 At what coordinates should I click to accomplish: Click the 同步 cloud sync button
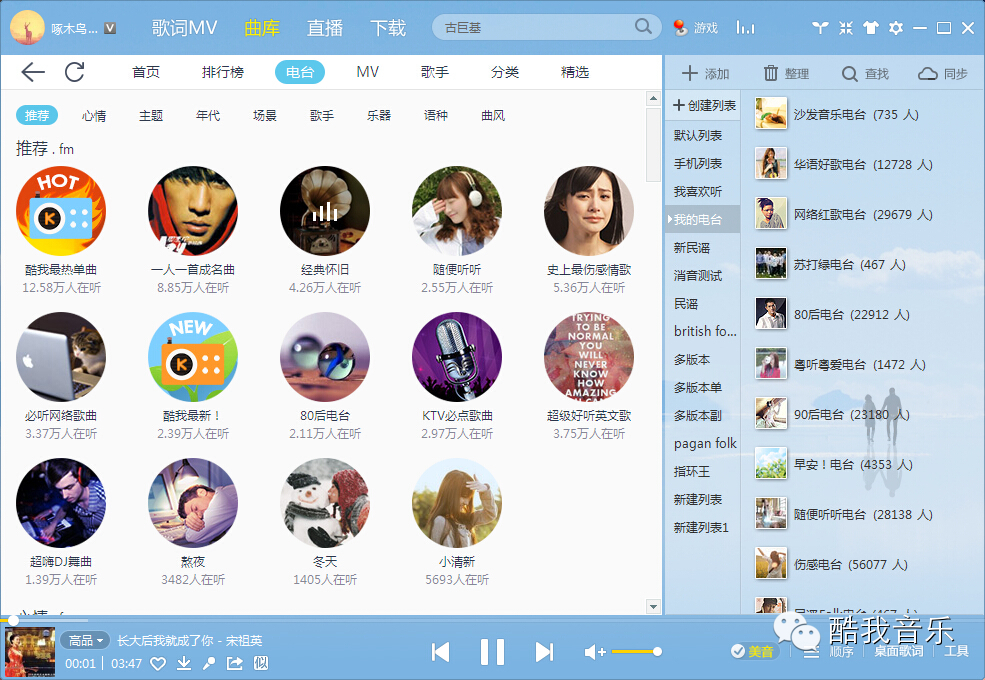pos(943,74)
